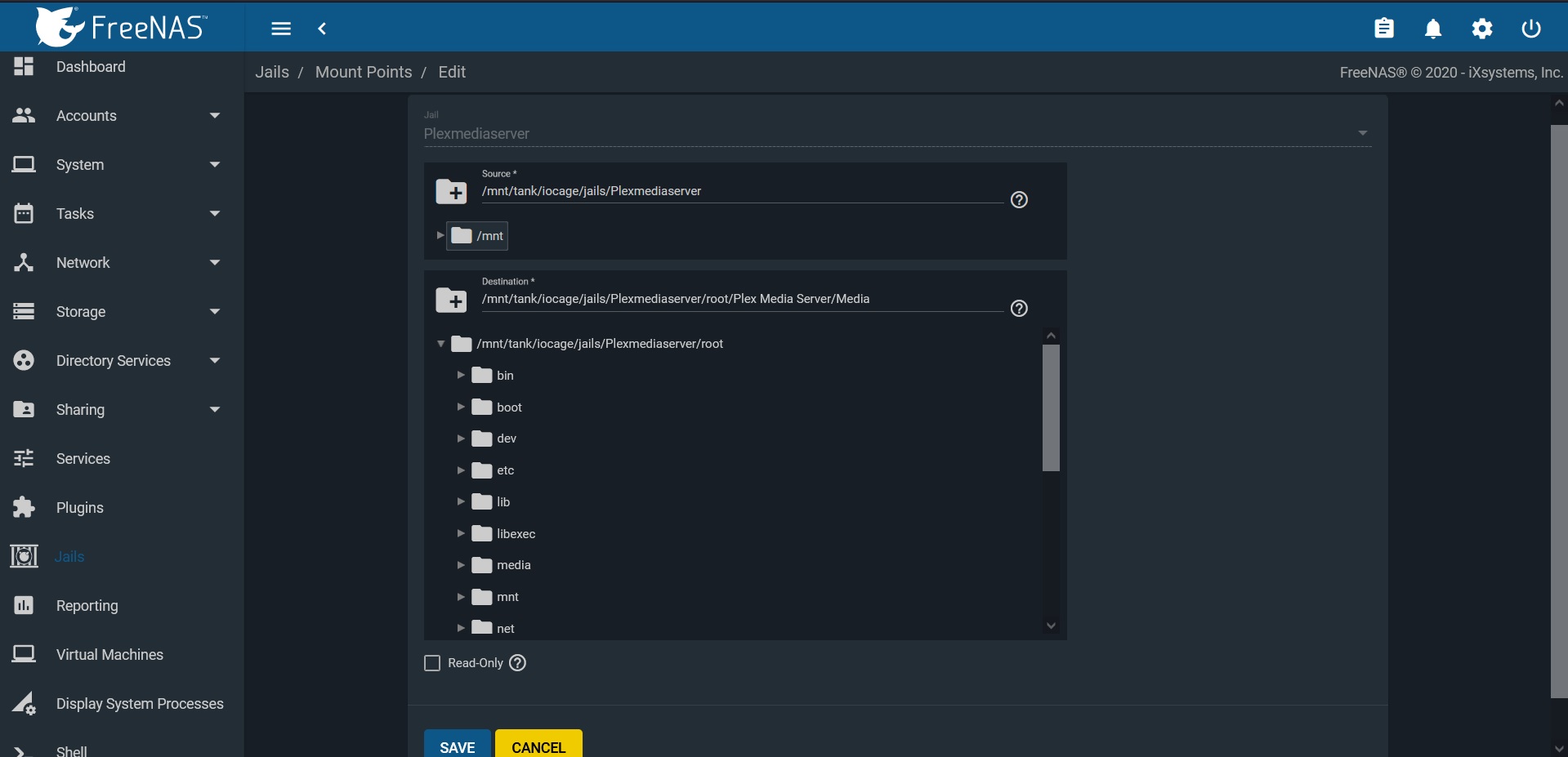Expand the Sharing submenu arrow
1568x757 pixels.
click(215, 410)
